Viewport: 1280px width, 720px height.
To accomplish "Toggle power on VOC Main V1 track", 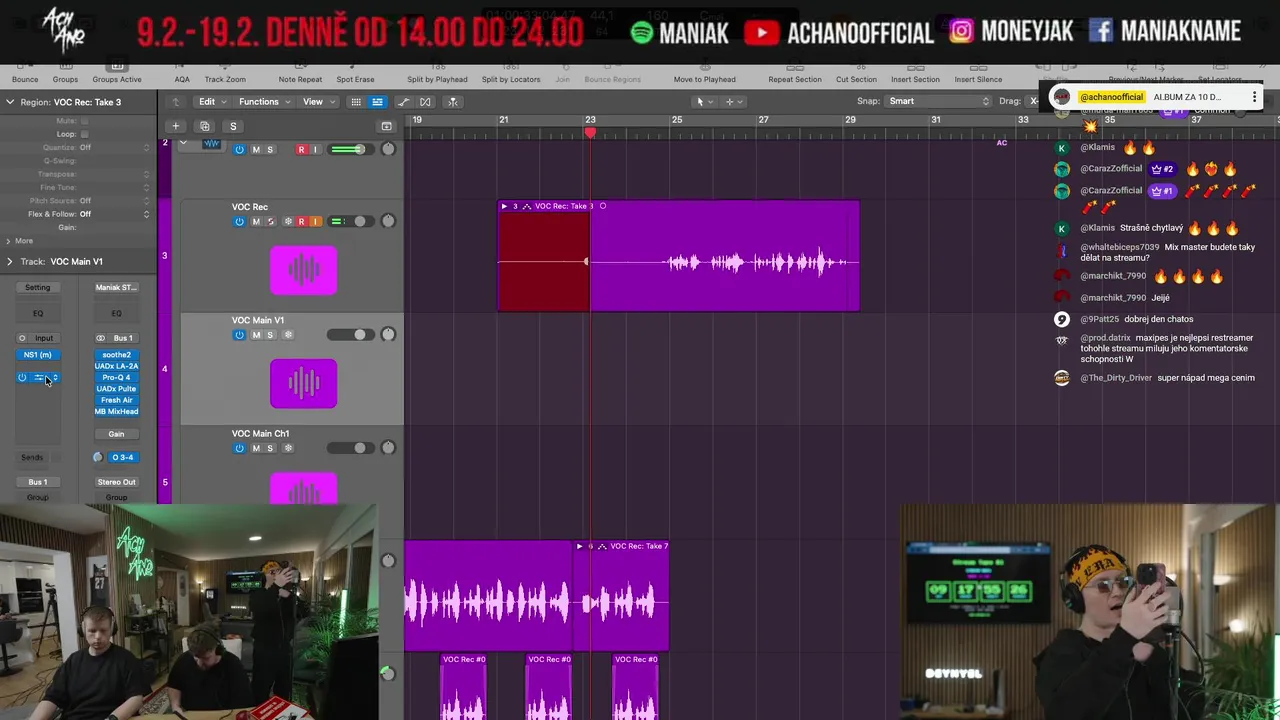I will [239, 335].
